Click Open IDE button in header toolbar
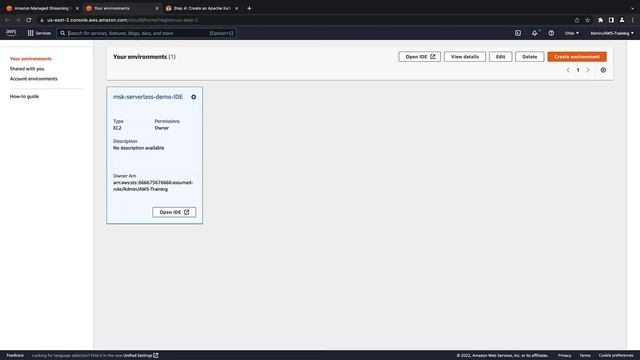 (420, 57)
